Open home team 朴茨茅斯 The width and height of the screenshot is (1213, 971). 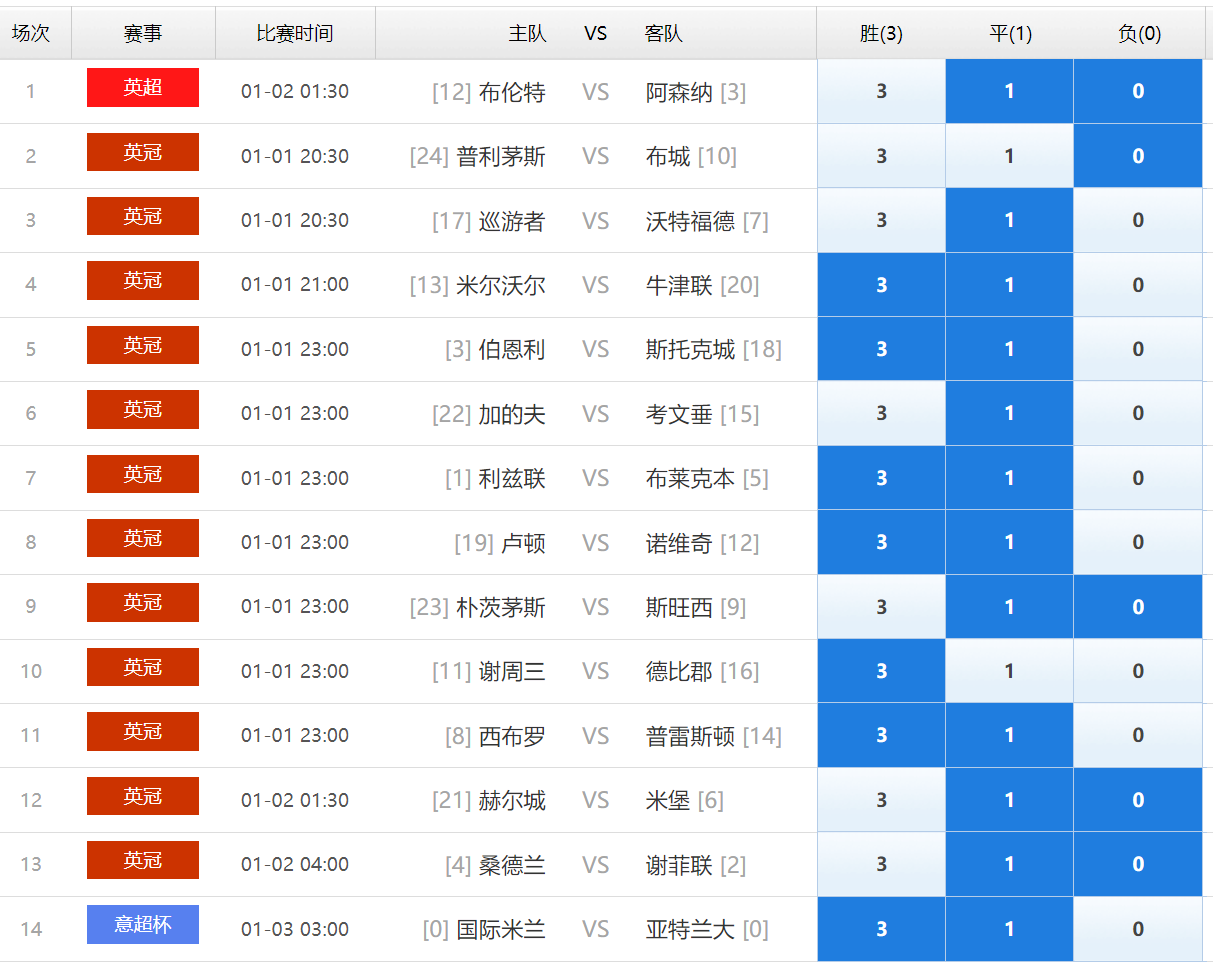(x=501, y=608)
